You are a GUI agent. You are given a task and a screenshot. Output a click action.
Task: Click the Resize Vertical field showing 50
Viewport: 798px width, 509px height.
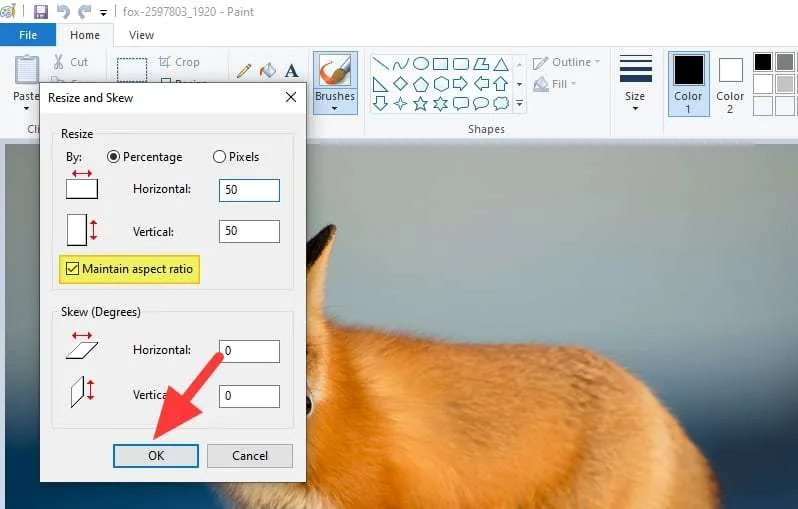pos(249,232)
